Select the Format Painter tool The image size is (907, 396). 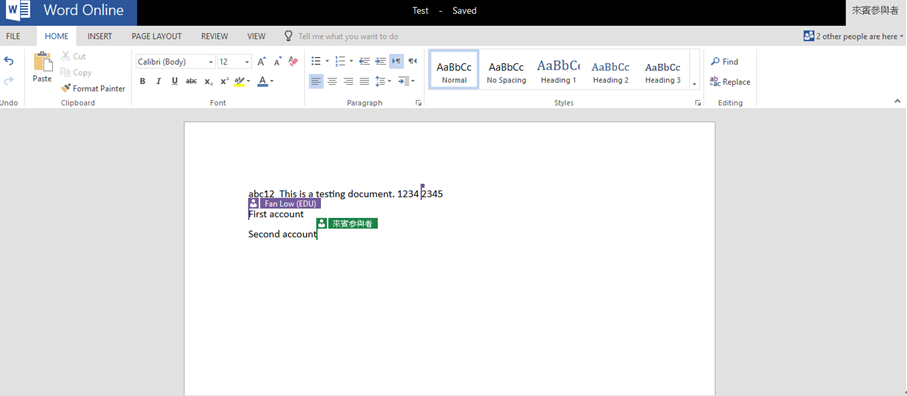[x=93, y=88]
